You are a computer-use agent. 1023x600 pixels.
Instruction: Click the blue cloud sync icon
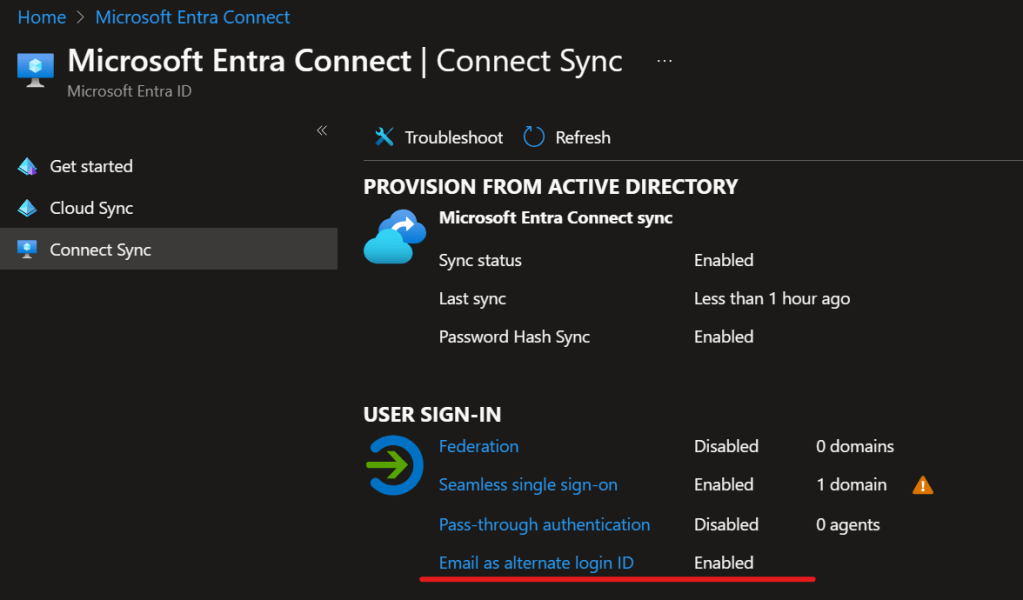[x=395, y=237]
